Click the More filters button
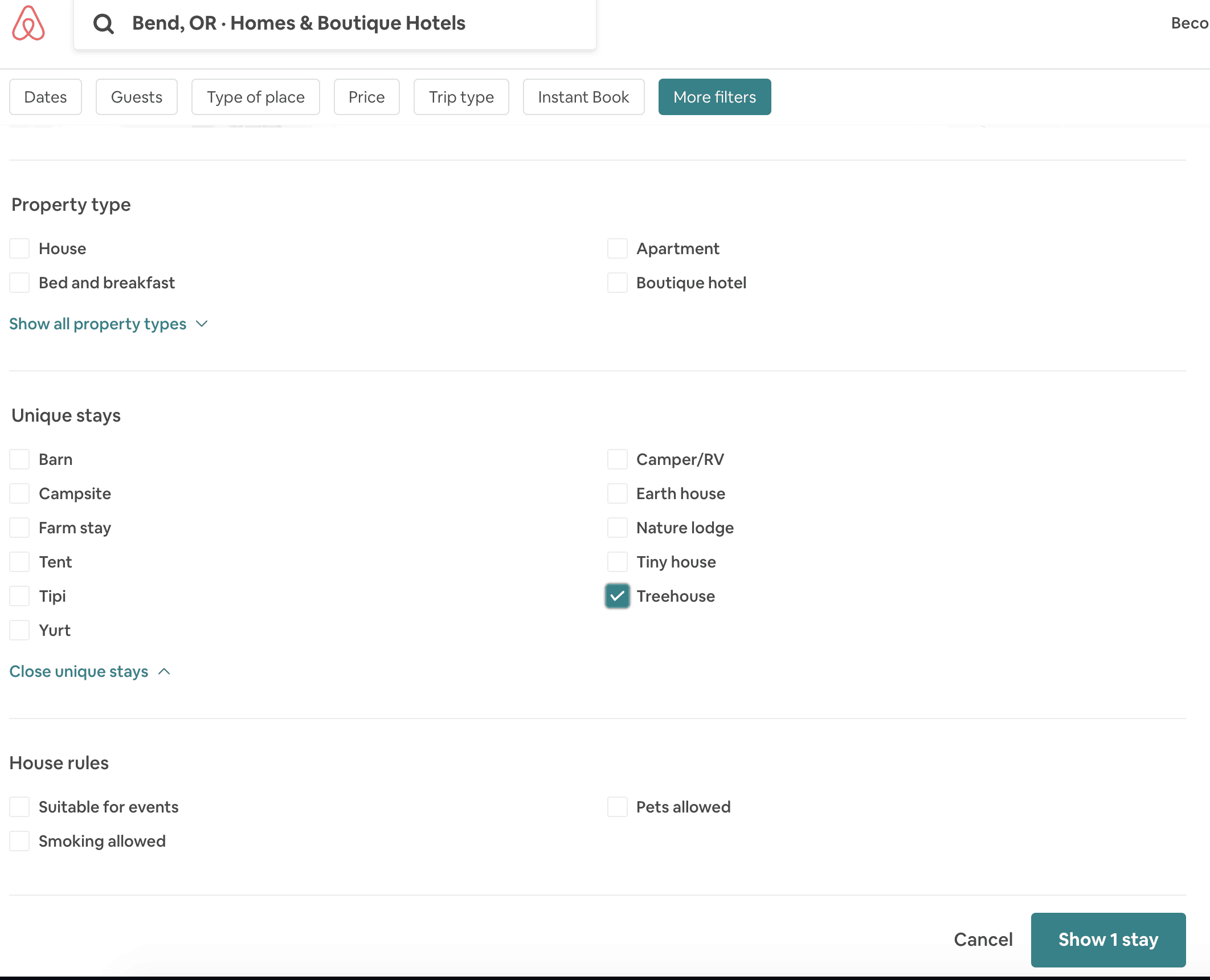 714,97
